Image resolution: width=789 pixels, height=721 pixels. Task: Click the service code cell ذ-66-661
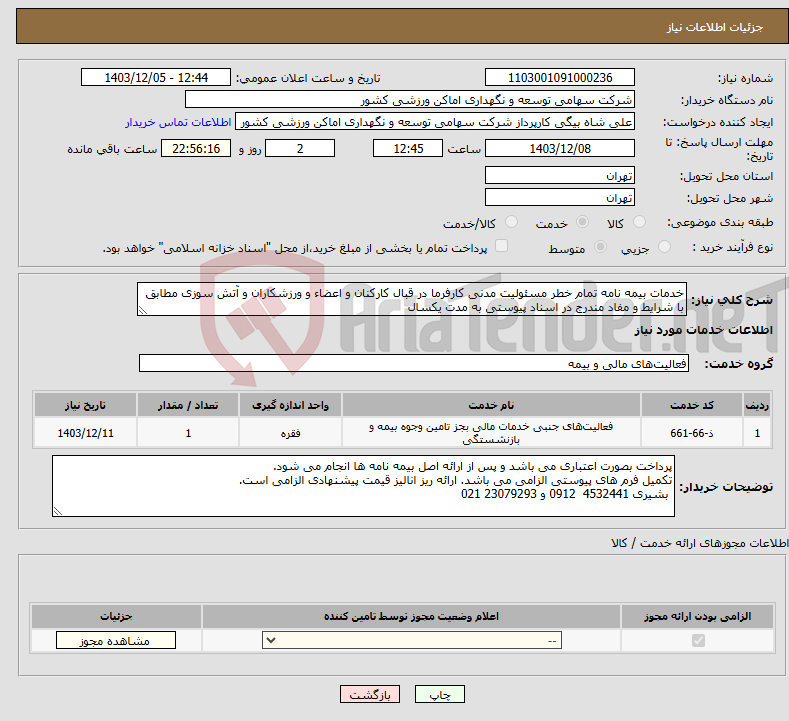tap(692, 433)
